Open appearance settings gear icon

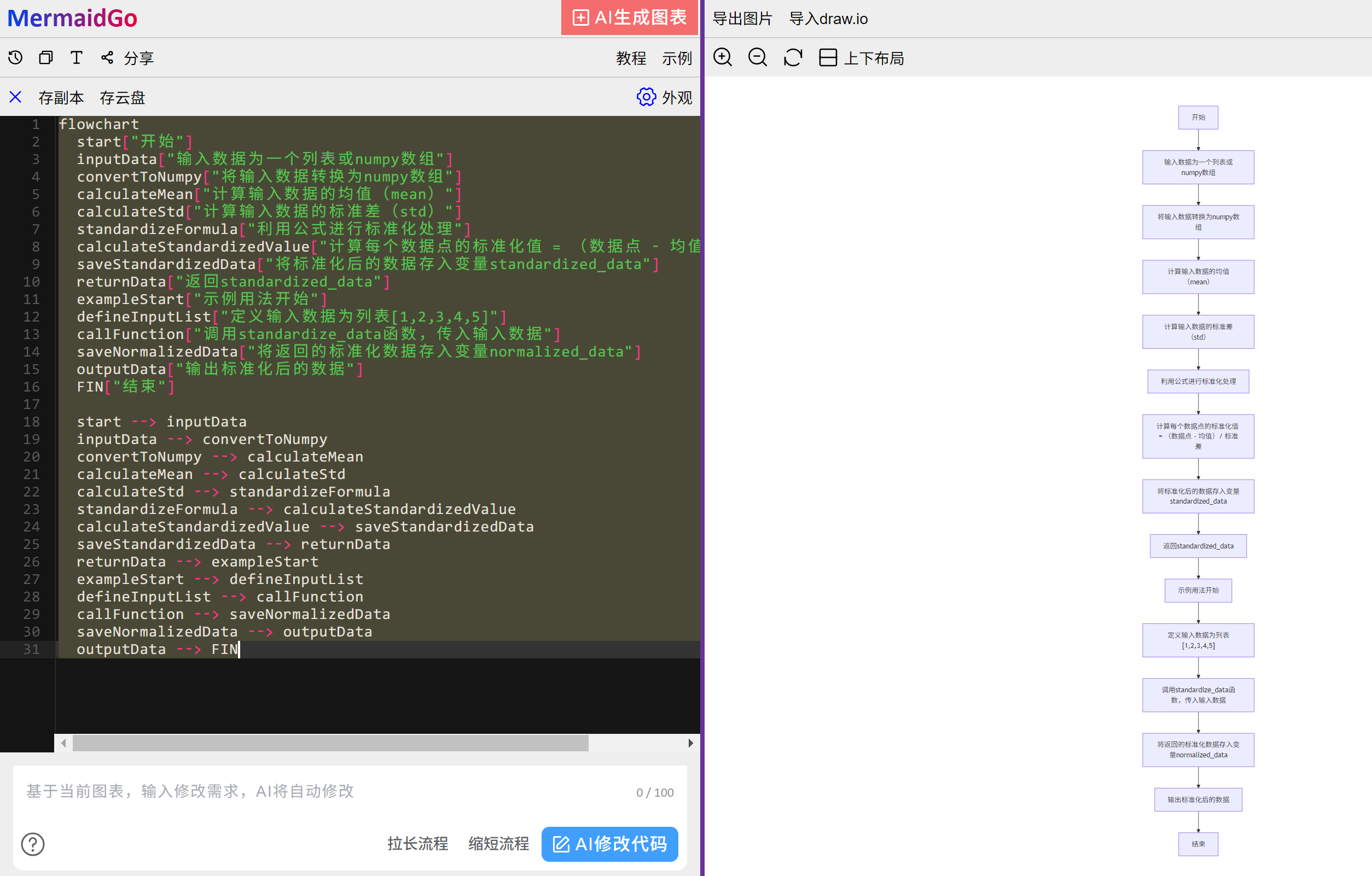tap(646, 97)
